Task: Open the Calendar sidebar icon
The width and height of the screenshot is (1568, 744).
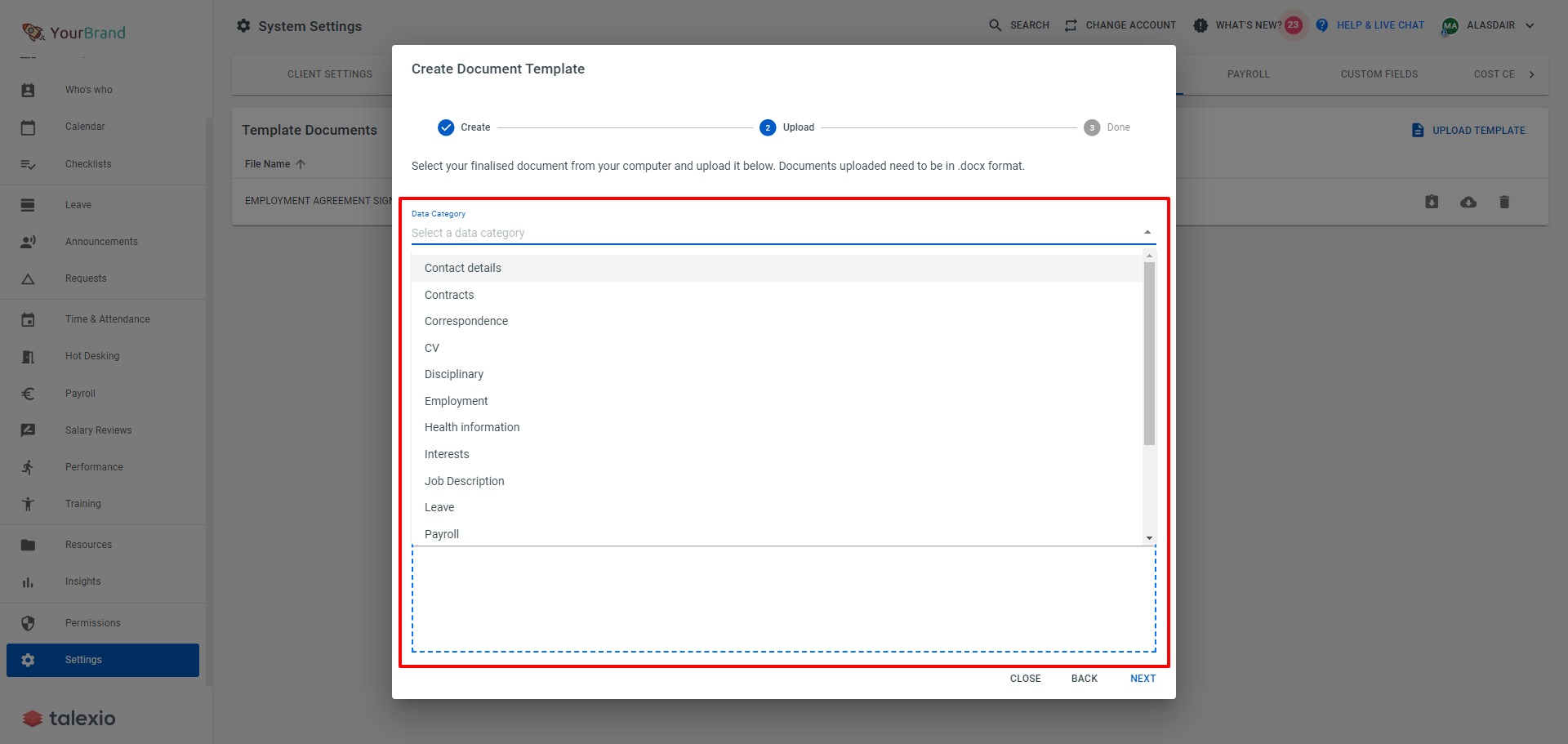Action: coord(28,127)
